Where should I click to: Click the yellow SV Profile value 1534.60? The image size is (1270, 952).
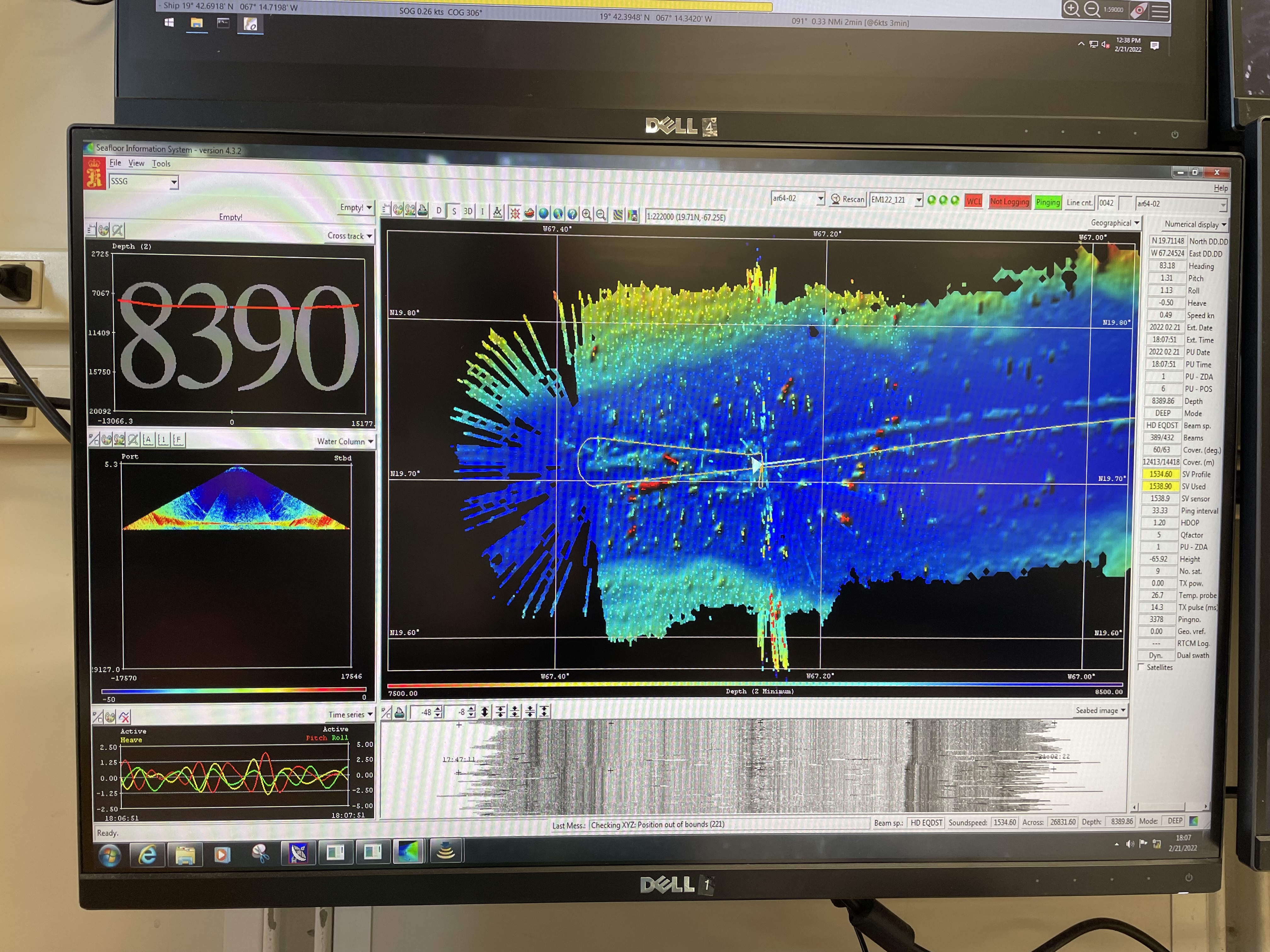pyautogui.click(x=1160, y=474)
